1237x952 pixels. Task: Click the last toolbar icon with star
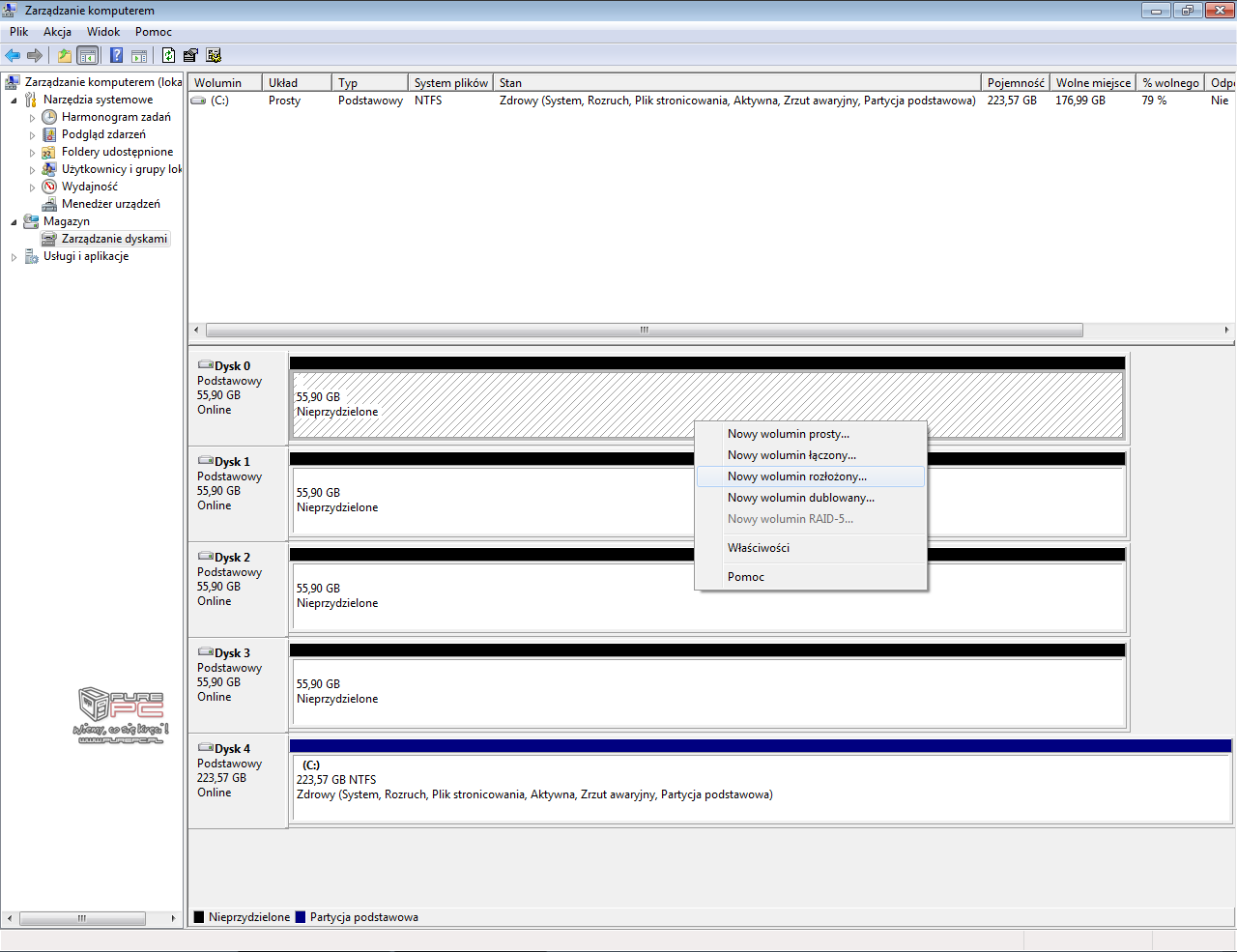214,56
